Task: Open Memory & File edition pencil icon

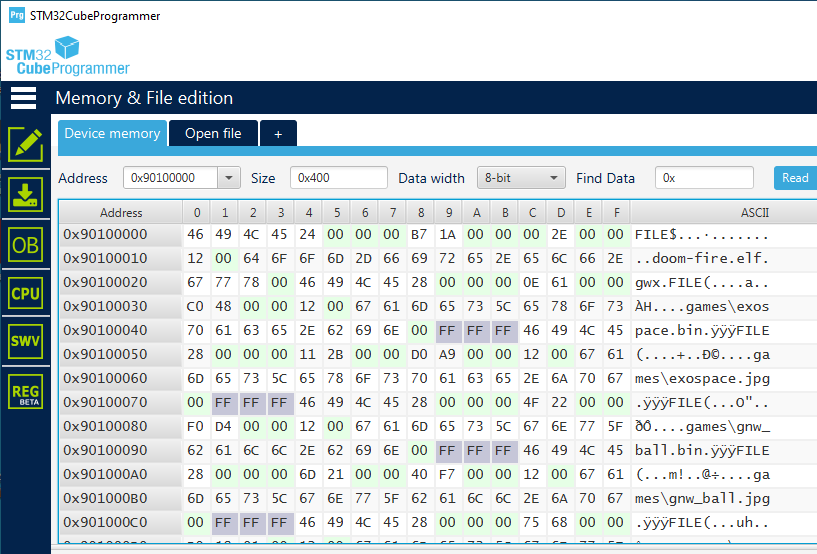Action: [x=25, y=145]
